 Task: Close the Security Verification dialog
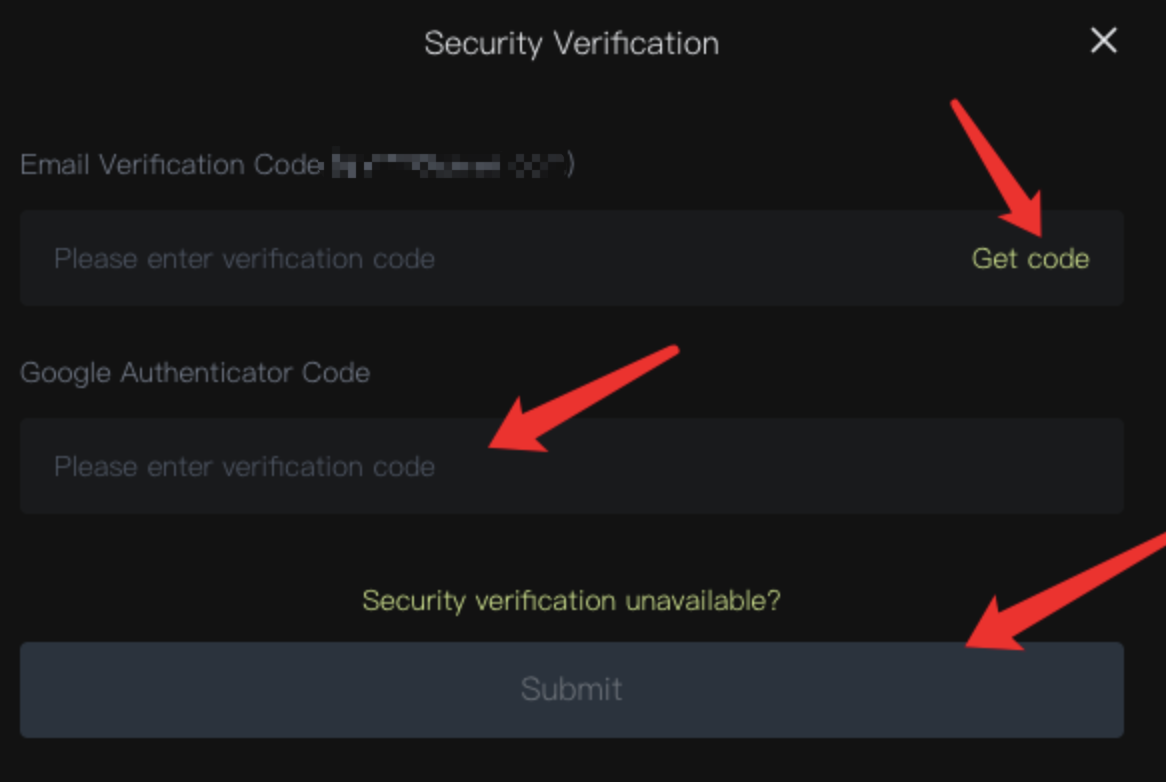[1103, 41]
